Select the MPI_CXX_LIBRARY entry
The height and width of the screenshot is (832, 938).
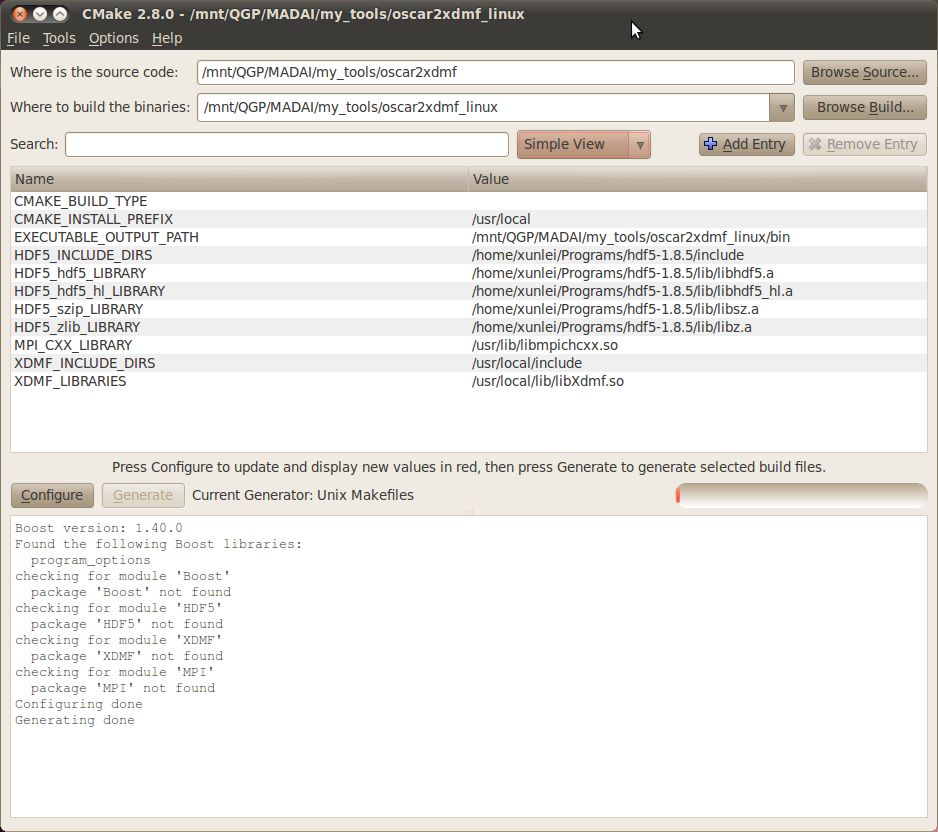tap(73, 345)
